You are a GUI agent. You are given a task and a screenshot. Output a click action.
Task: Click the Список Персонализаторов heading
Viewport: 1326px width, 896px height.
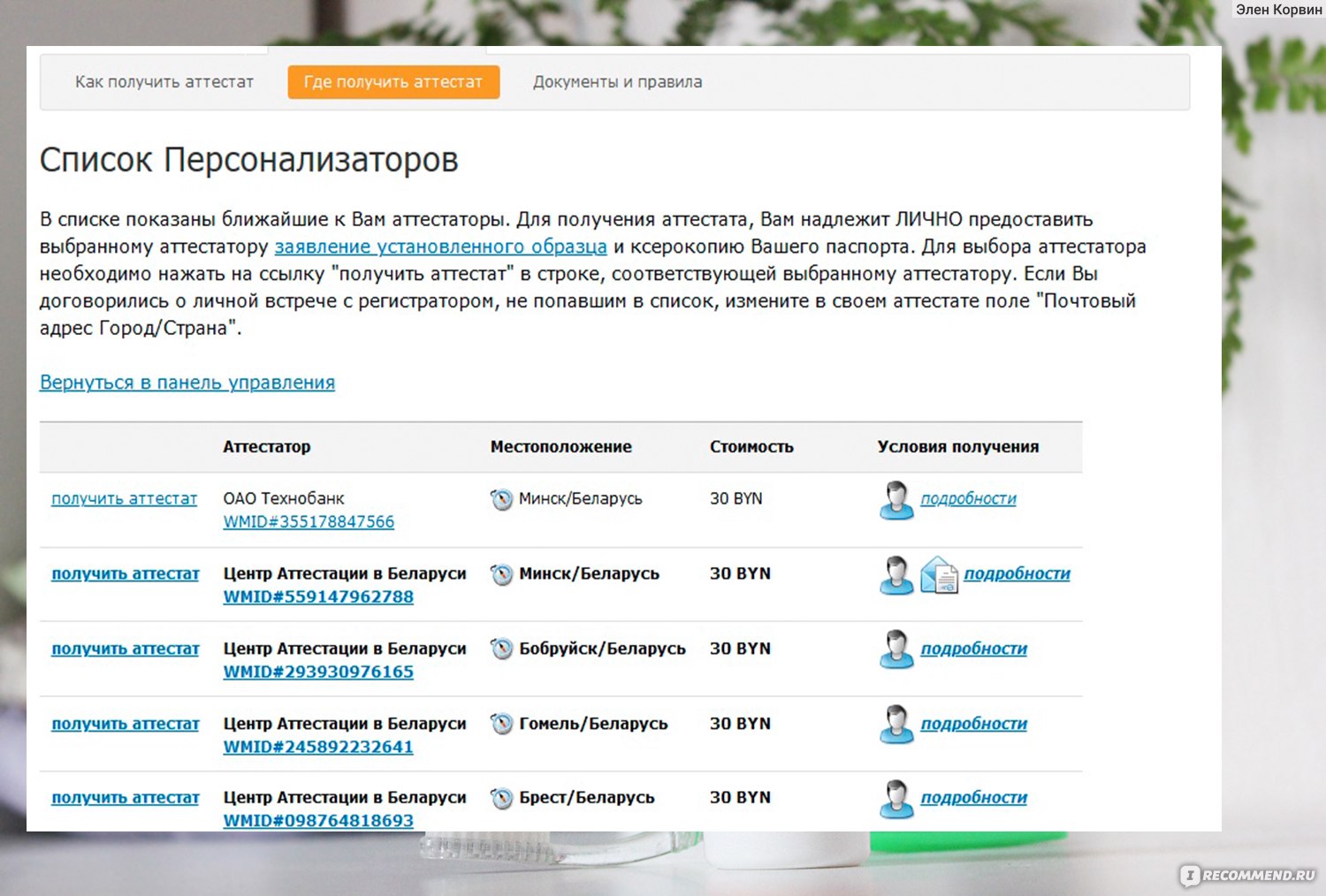pyautogui.click(x=249, y=160)
